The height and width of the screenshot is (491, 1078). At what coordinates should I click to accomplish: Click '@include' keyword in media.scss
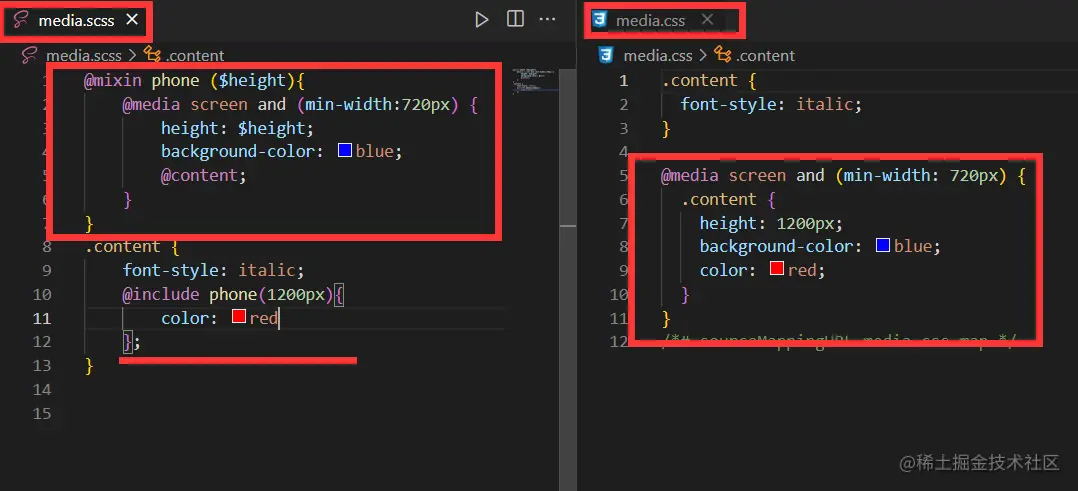[161, 294]
